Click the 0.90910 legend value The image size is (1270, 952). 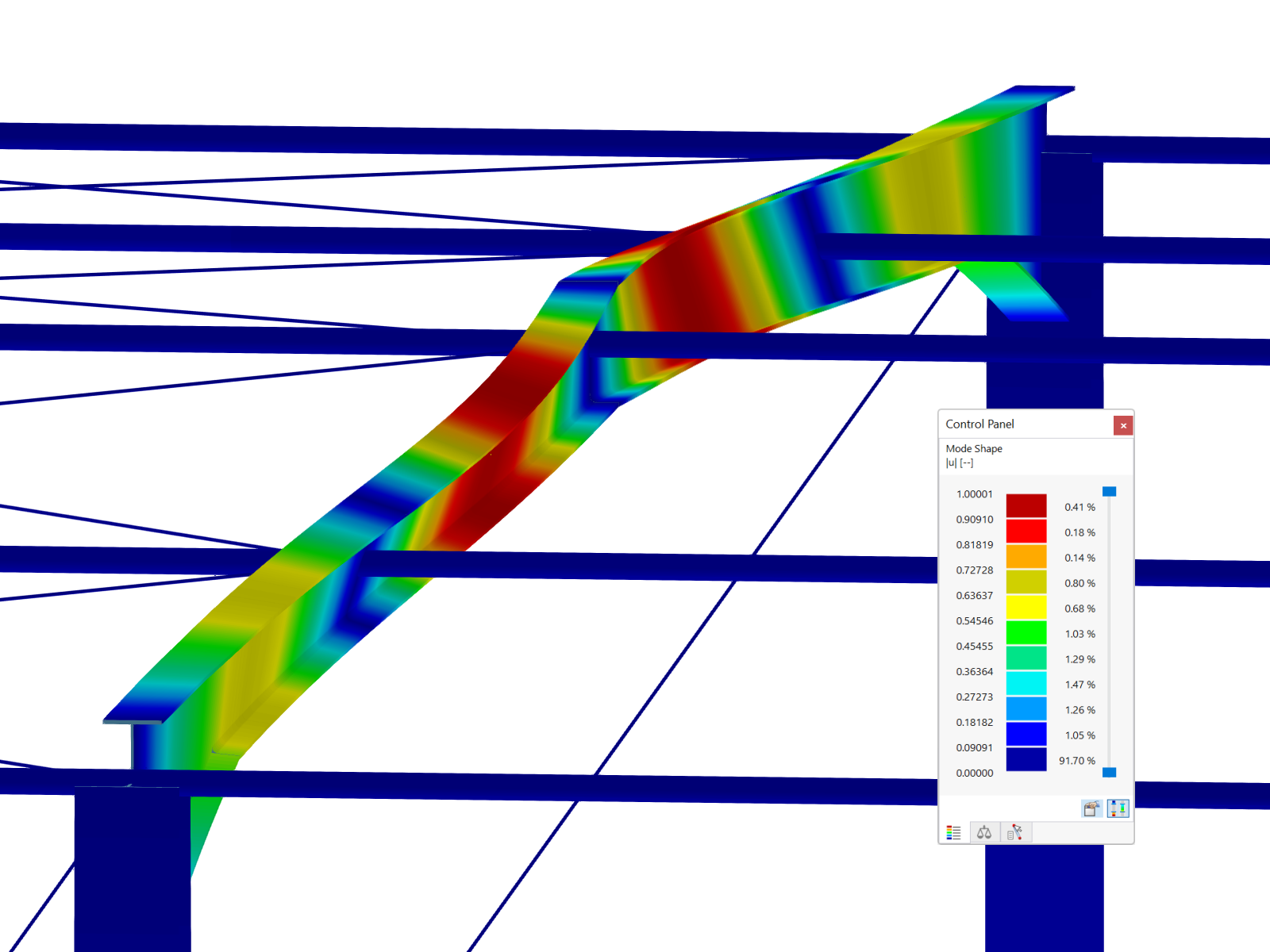[x=975, y=520]
